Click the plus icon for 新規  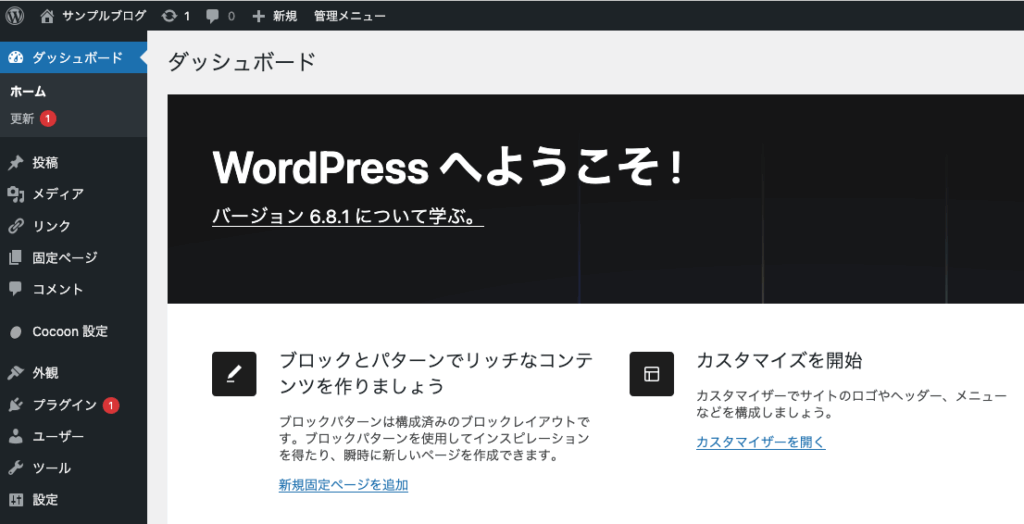click(259, 16)
